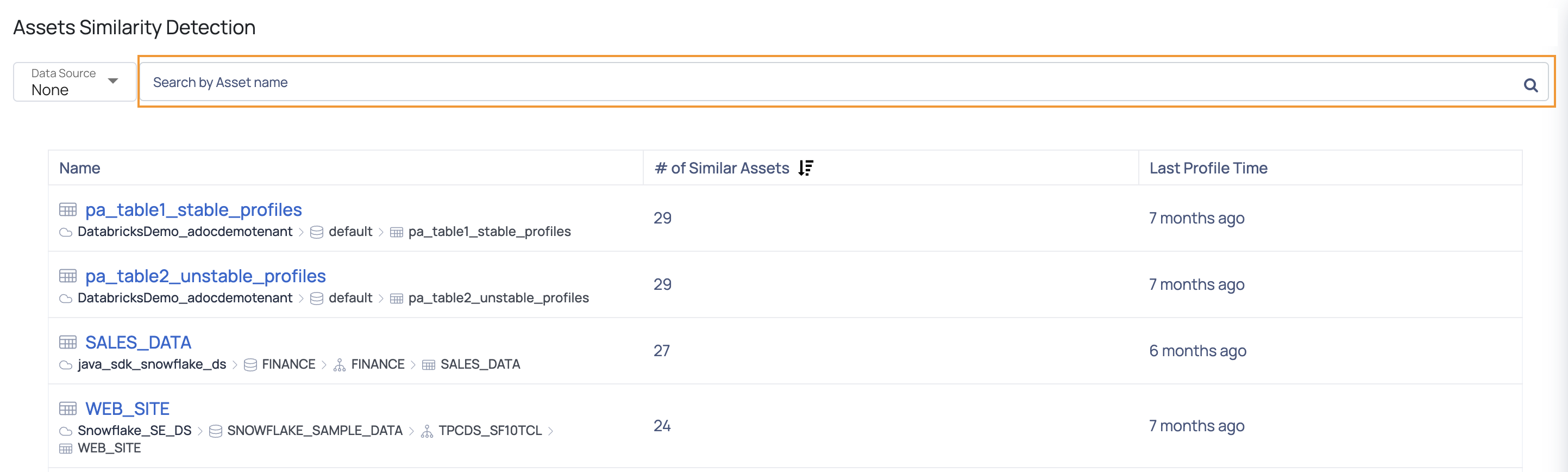Click the search magnifier icon
The image size is (1568, 472).
click(x=1531, y=85)
